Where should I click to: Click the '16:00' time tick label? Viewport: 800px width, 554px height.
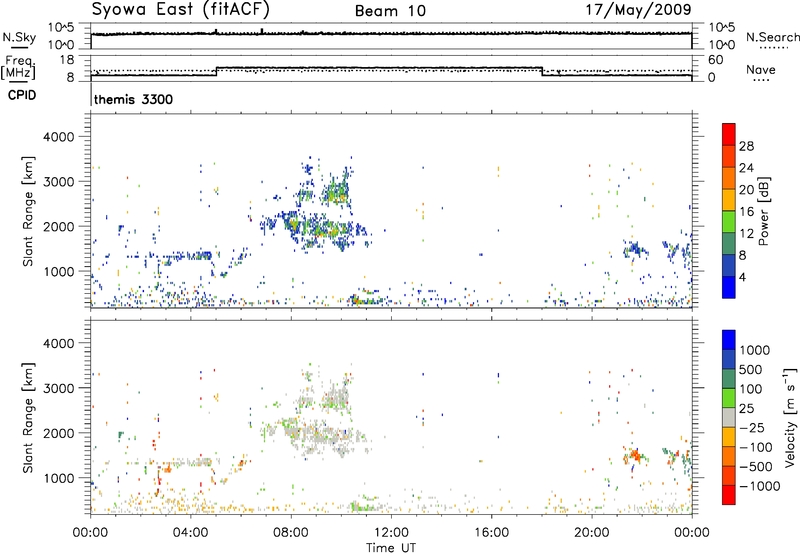coord(491,533)
